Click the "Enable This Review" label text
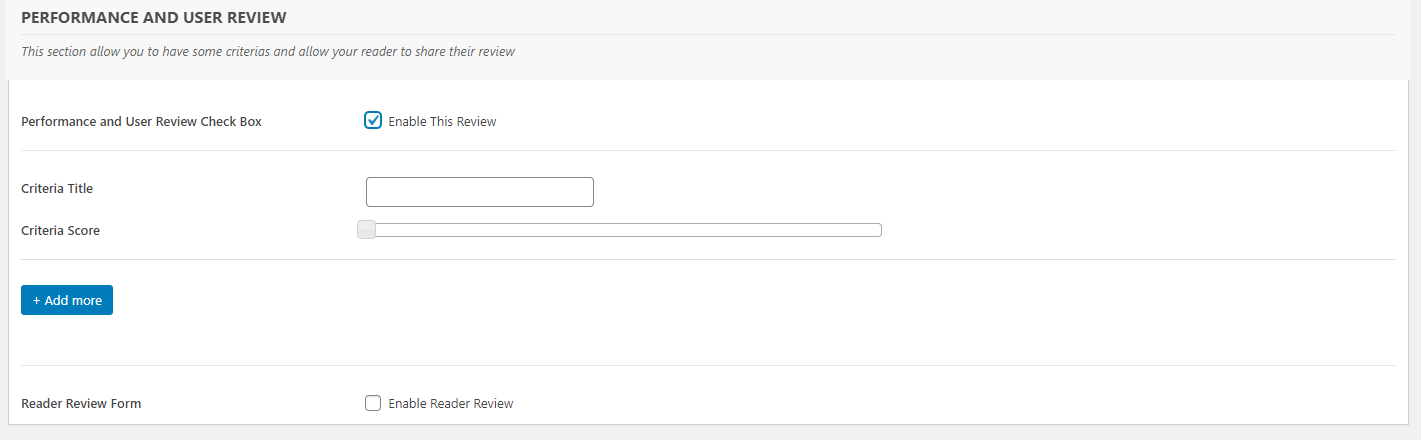The width and height of the screenshot is (1421, 440). coord(442,122)
